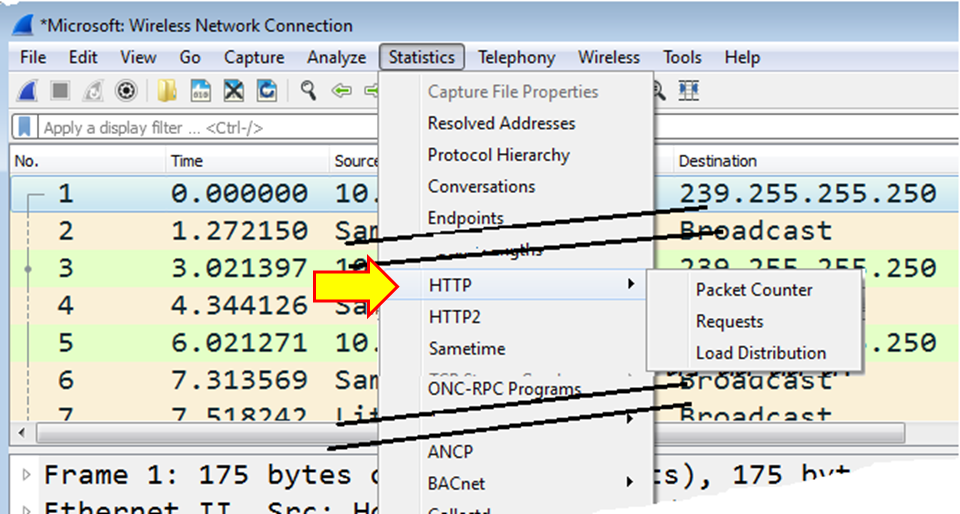Open the Wireless menu
This screenshot has width=960, height=514.
click(609, 58)
